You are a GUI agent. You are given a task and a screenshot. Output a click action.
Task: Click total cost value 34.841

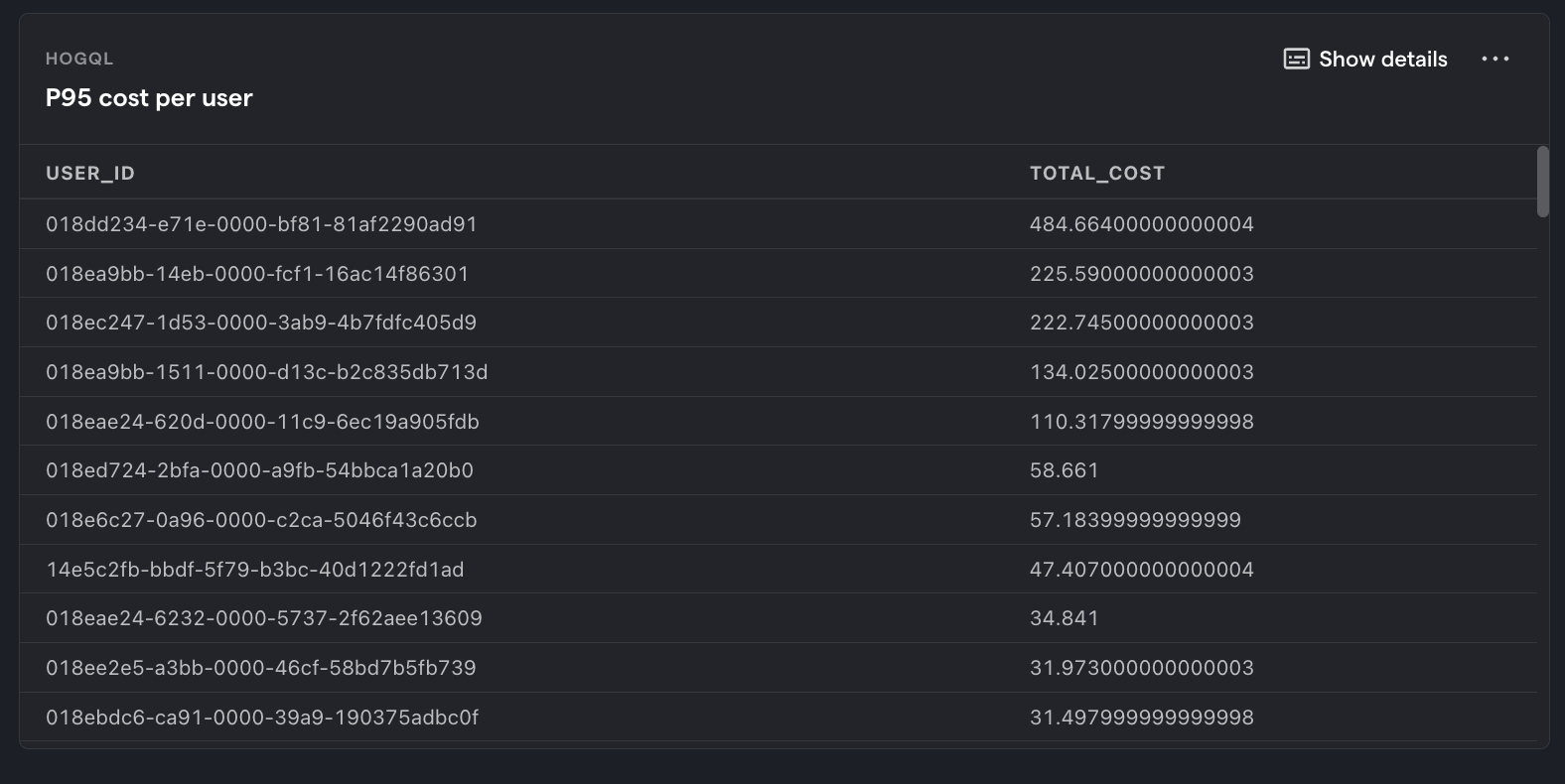1065,618
